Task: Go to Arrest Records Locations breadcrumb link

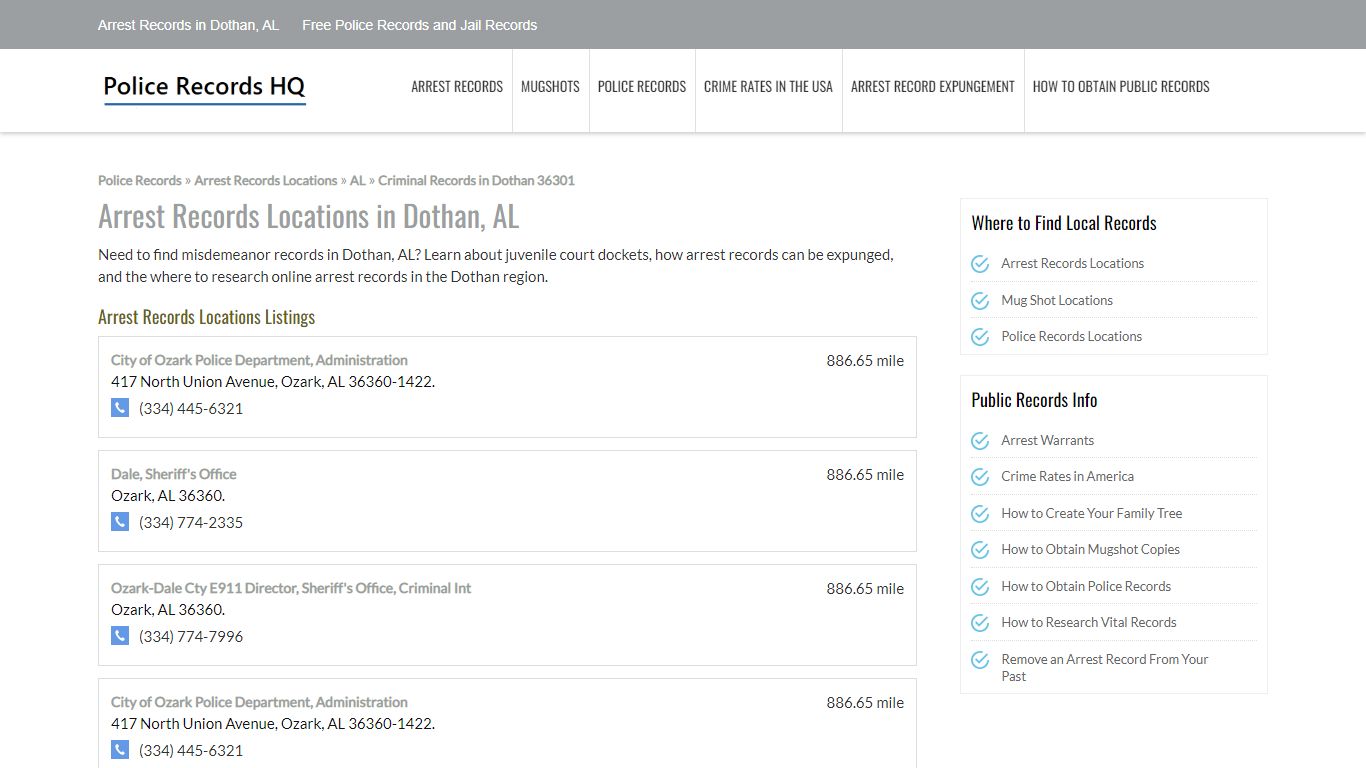Action: point(266,181)
